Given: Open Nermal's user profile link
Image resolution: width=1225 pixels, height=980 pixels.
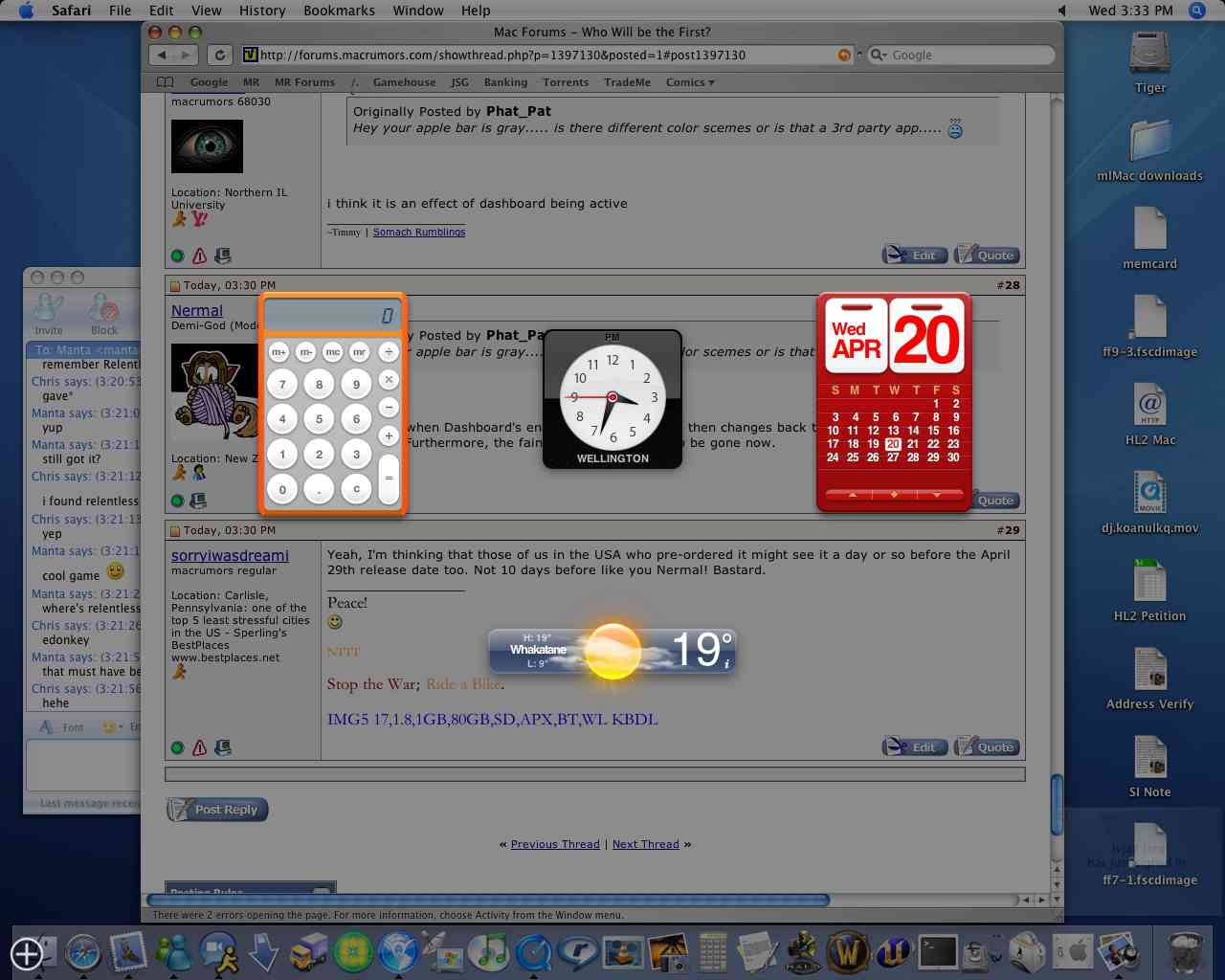Looking at the screenshot, I should tap(197, 311).
